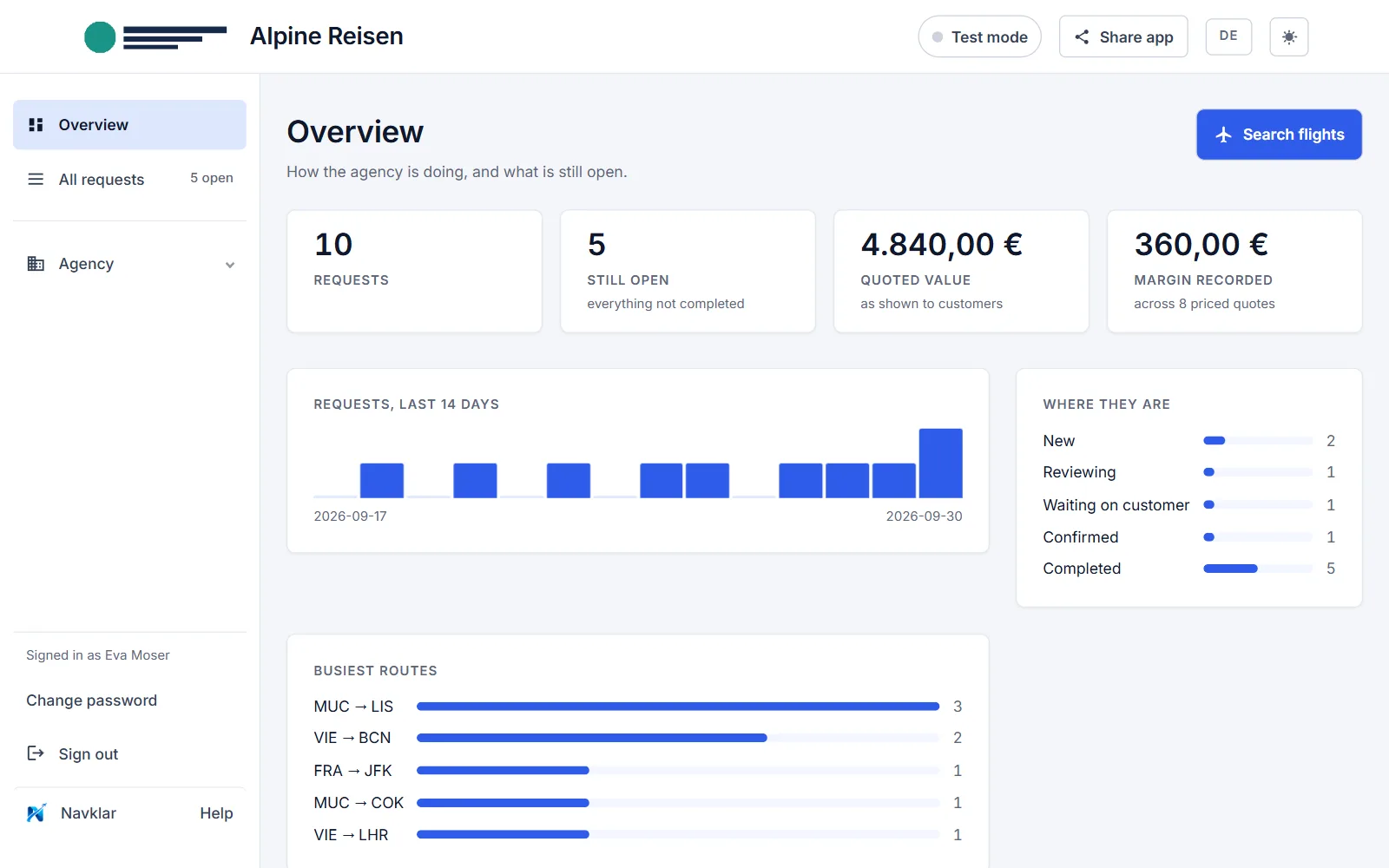
Task: Click the Reviewing status label
Action: click(x=1079, y=472)
